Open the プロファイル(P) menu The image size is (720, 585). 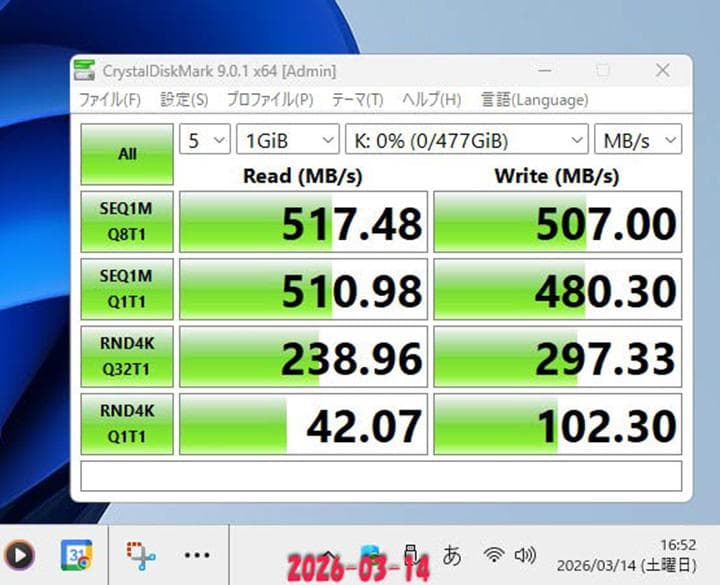tap(270, 100)
